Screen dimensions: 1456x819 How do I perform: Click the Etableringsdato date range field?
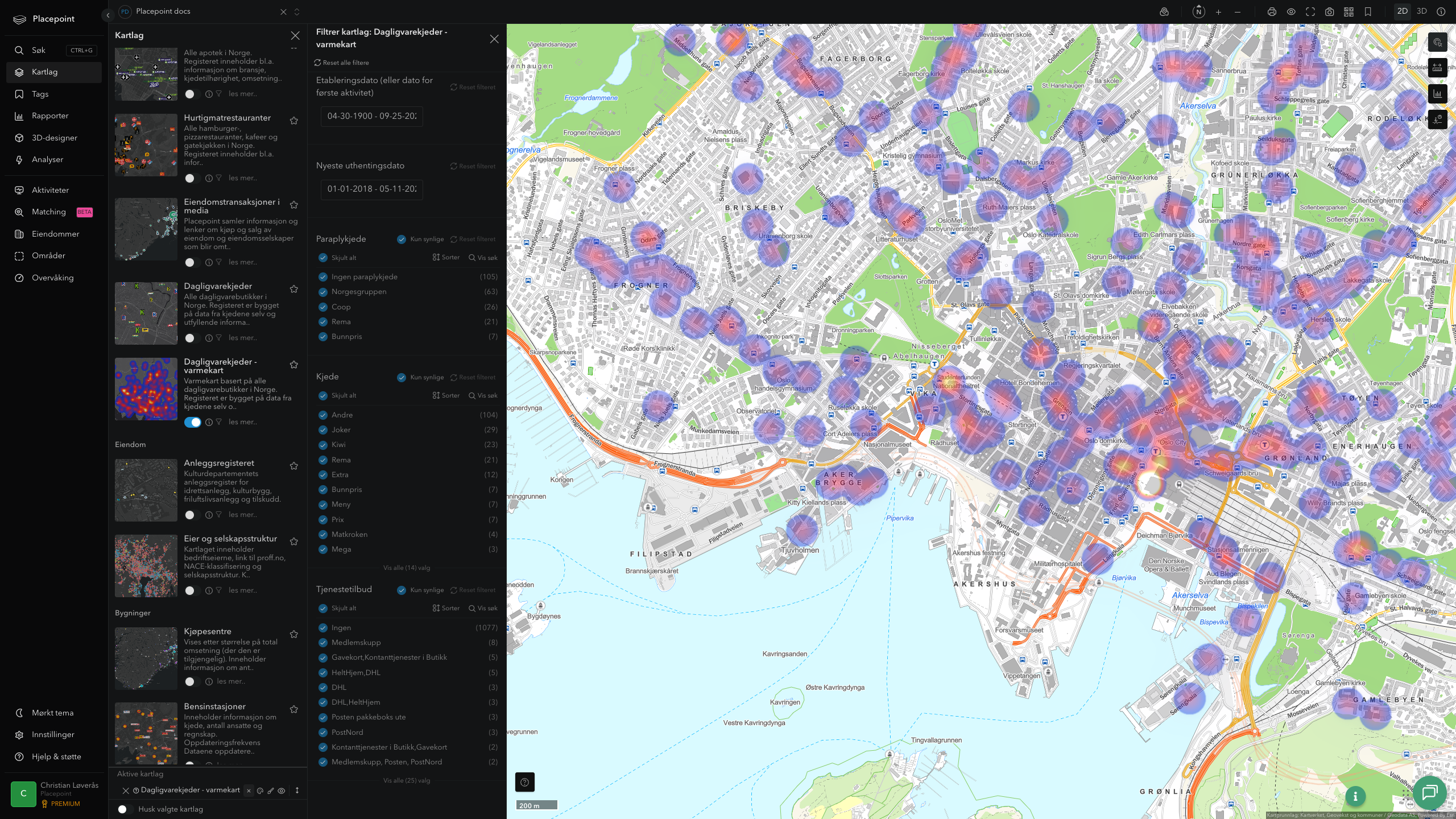(x=372, y=116)
